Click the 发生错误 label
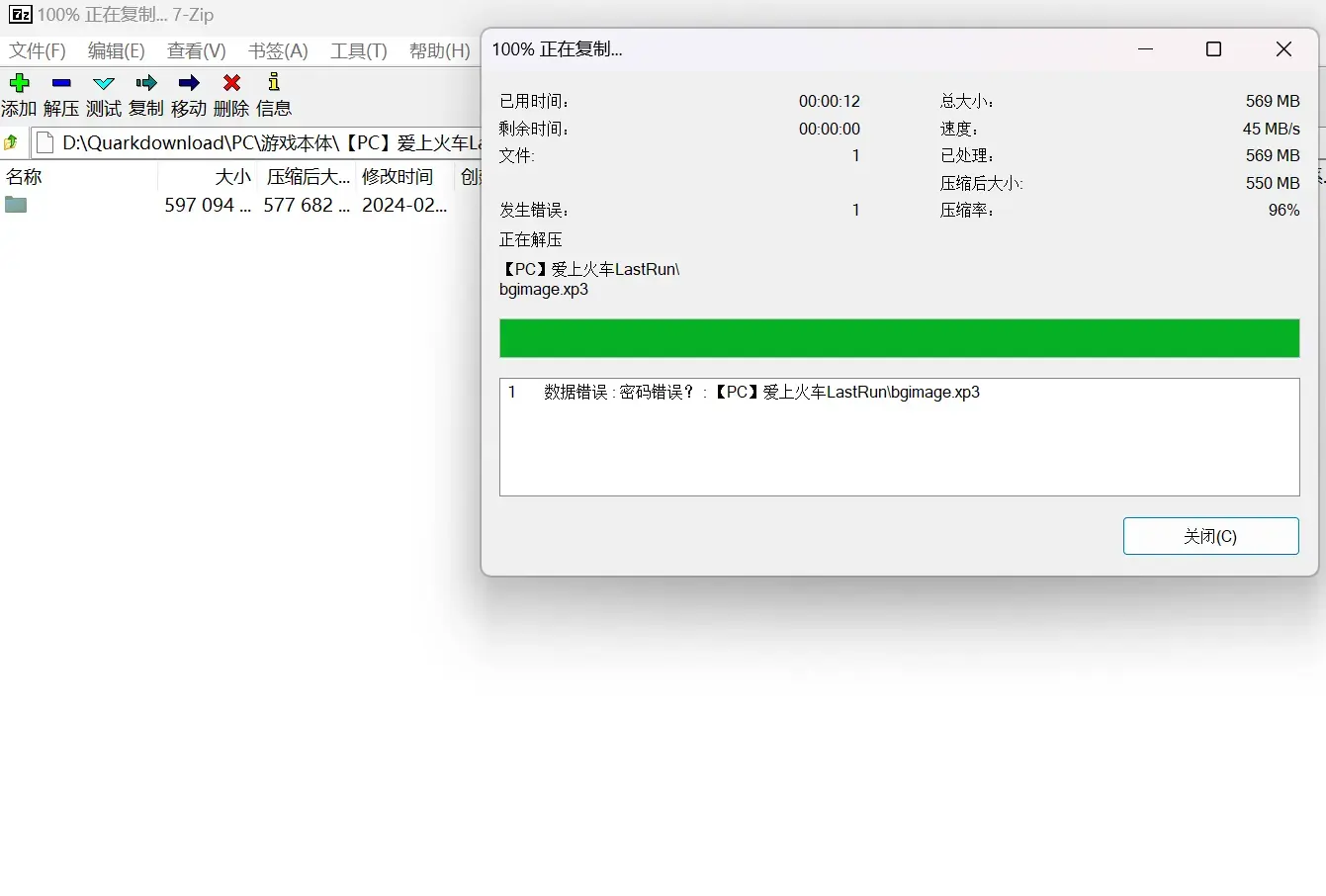The height and width of the screenshot is (896, 1326). click(x=534, y=210)
